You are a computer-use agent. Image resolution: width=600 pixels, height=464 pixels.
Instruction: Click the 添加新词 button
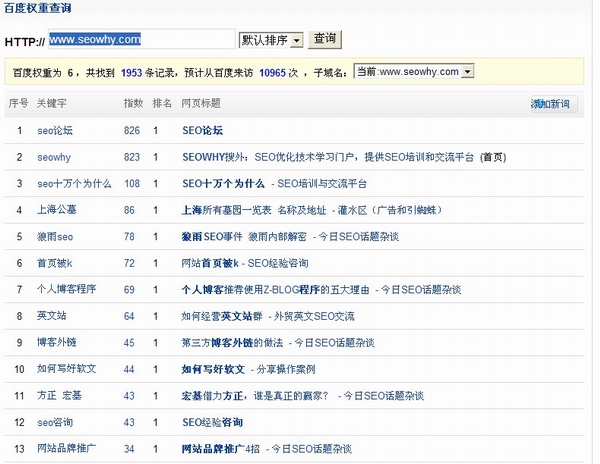pos(552,104)
